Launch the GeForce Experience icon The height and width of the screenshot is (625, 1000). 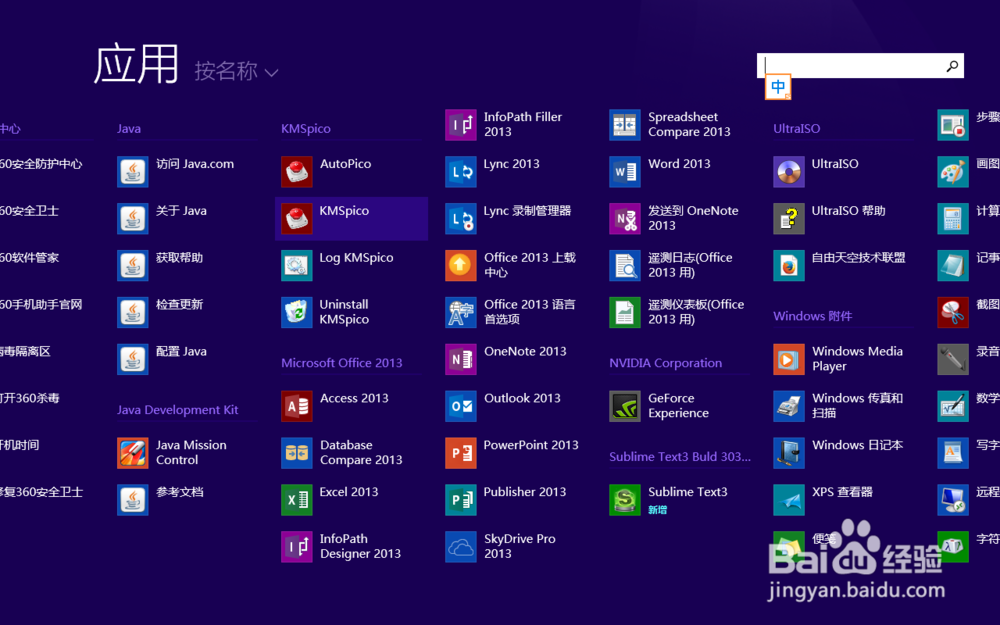(x=624, y=406)
